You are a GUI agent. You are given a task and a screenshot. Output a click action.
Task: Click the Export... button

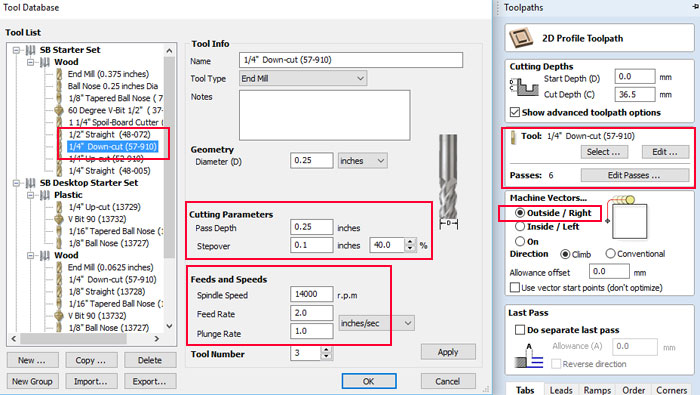click(x=150, y=382)
